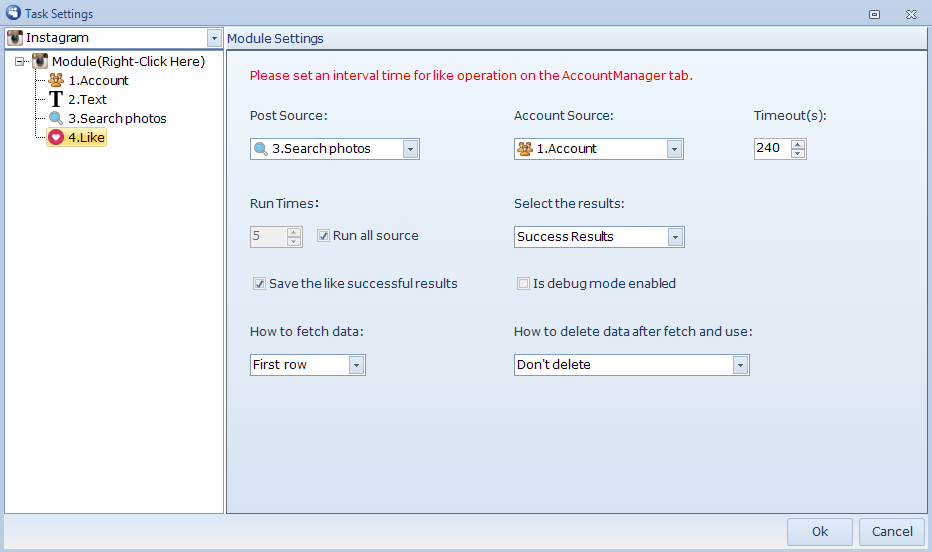Click the Account people icon in tree

click(56, 81)
